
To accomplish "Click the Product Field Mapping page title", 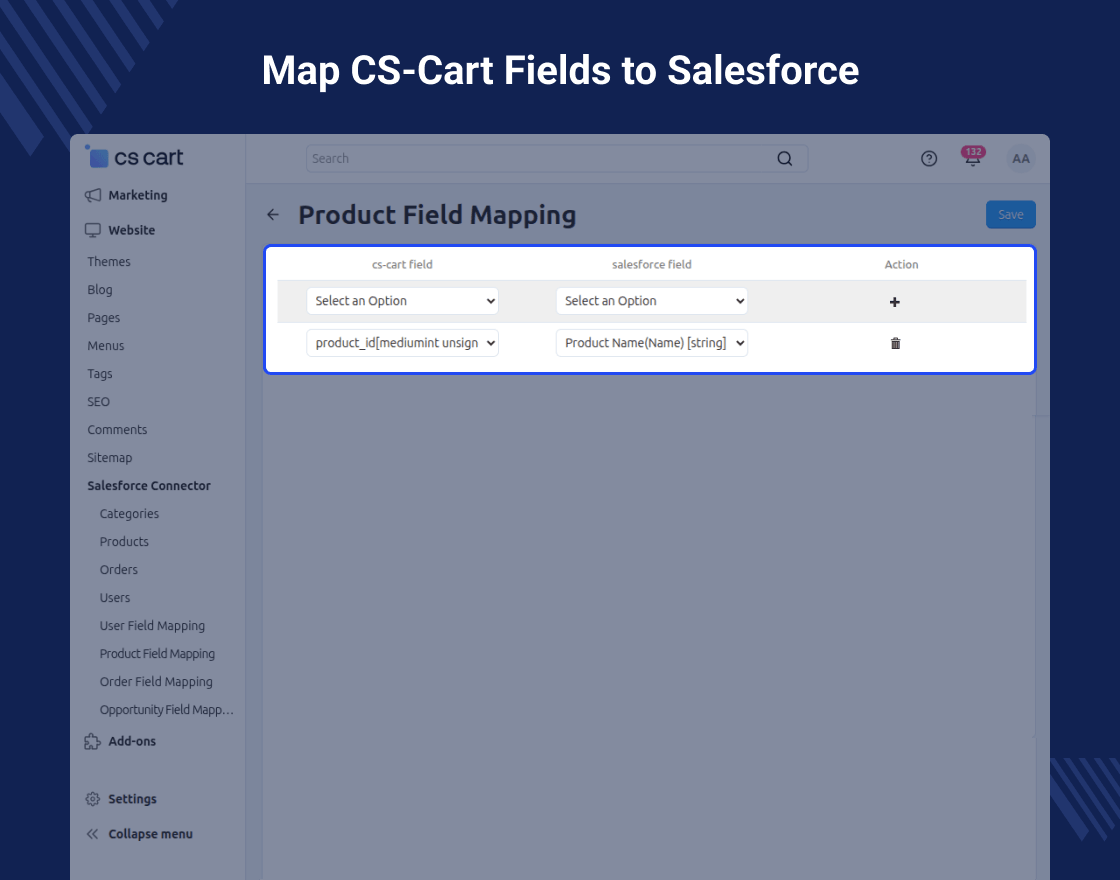I will click(x=437, y=215).
